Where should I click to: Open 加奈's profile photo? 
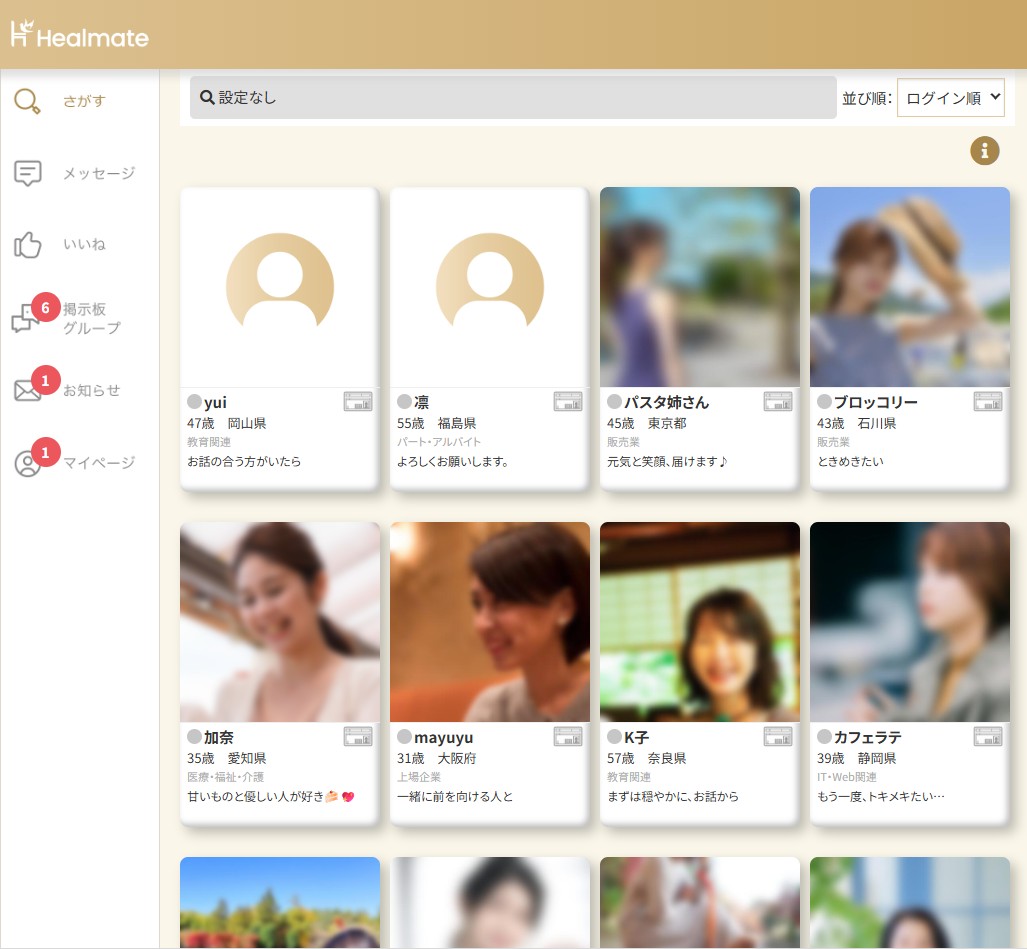point(280,622)
